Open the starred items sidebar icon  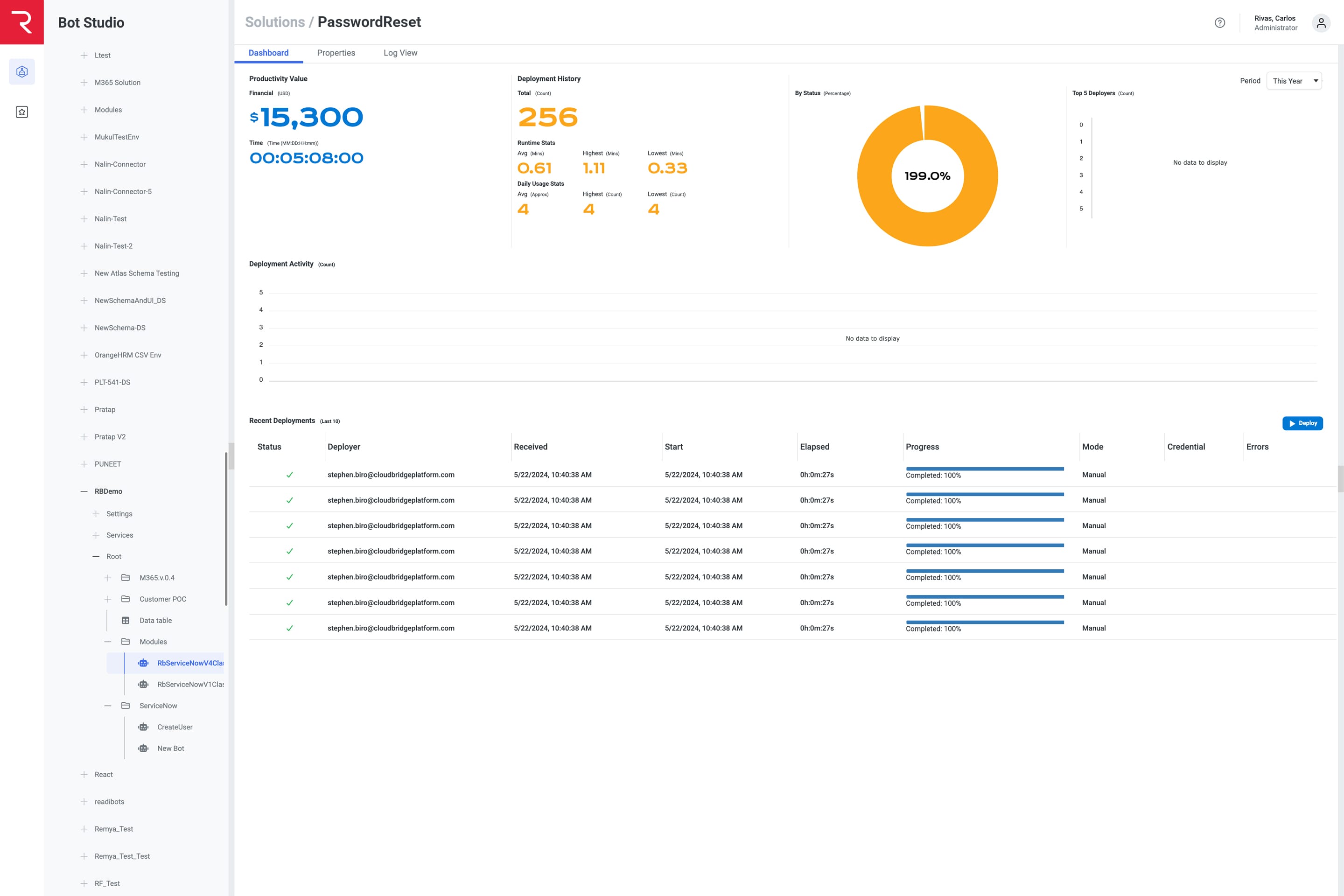coord(22,112)
